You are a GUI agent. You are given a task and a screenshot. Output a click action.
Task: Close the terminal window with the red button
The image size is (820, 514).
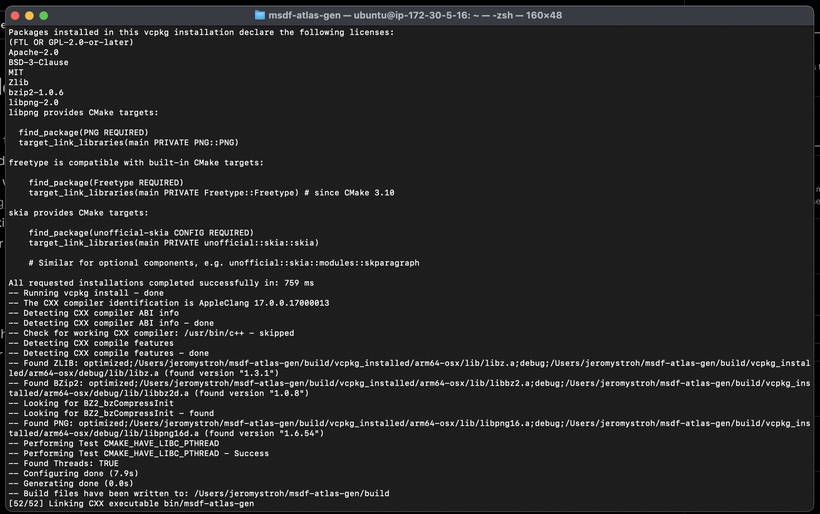point(13,15)
